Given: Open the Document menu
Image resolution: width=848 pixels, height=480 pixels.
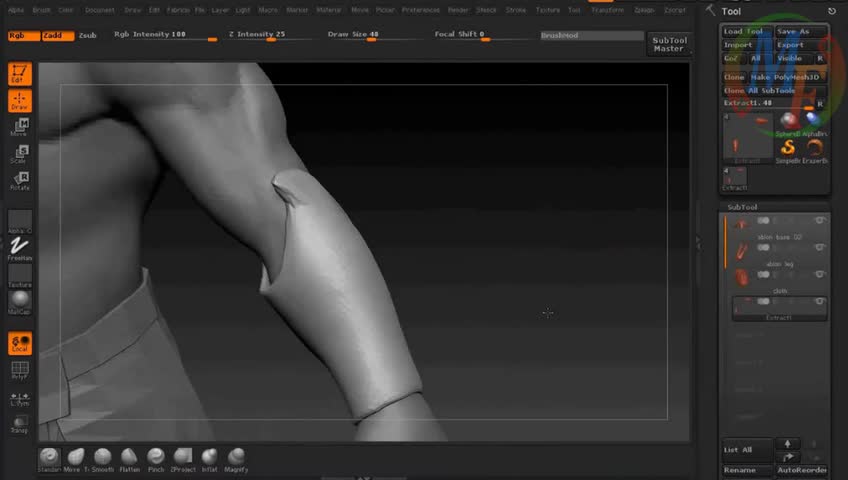Looking at the screenshot, I should (100, 10).
